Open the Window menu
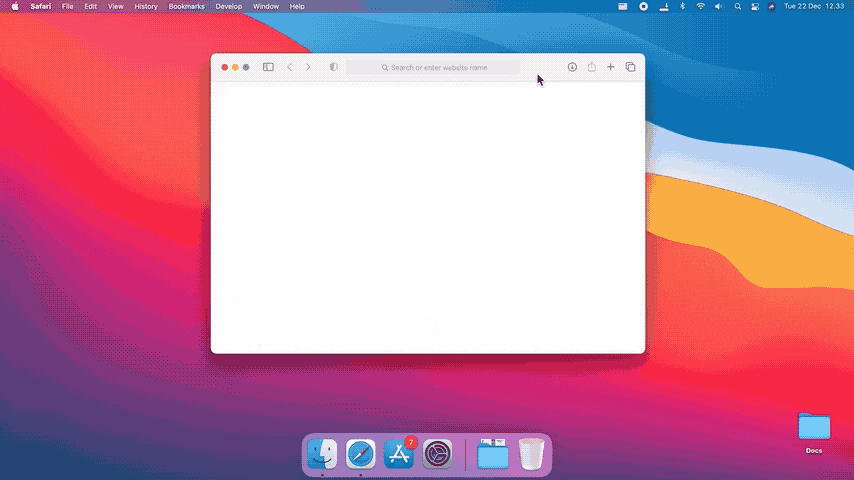Screen dimensions: 854x480 [x=266, y=7]
